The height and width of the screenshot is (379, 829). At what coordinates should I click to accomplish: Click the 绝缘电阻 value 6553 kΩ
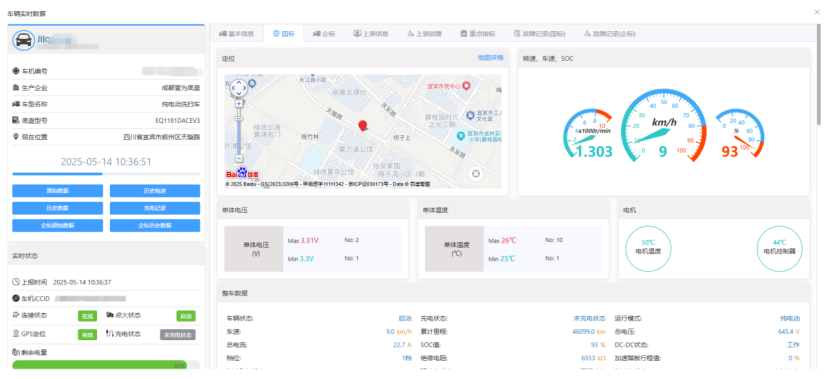593,358
